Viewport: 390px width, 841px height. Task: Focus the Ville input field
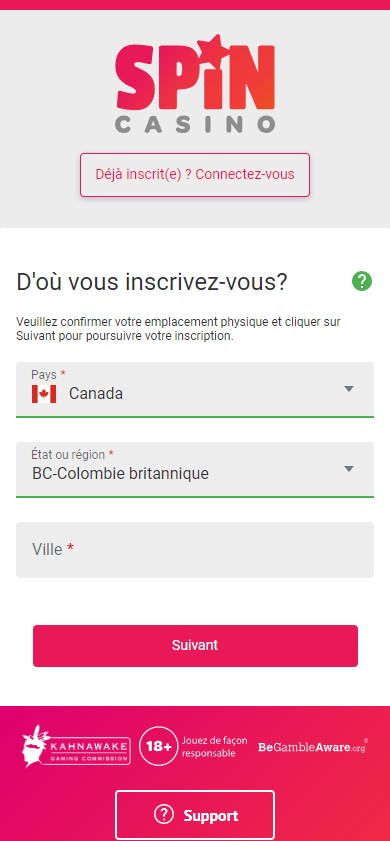(x=195, y=550)
